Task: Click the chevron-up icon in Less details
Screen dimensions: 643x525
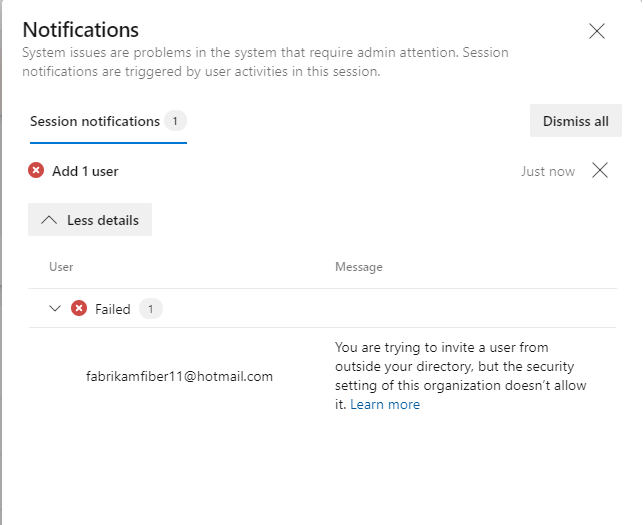Action: (x=48, y=220)
